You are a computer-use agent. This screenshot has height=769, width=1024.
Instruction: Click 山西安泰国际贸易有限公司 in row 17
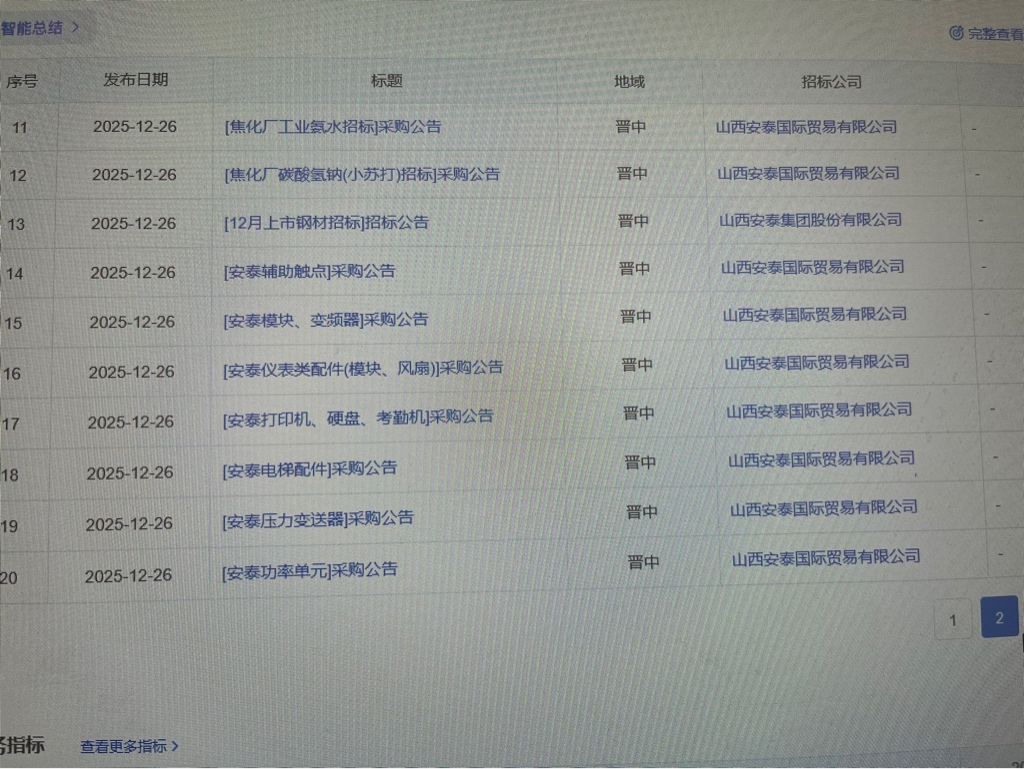pyautogui.click(x=819, y=411)
